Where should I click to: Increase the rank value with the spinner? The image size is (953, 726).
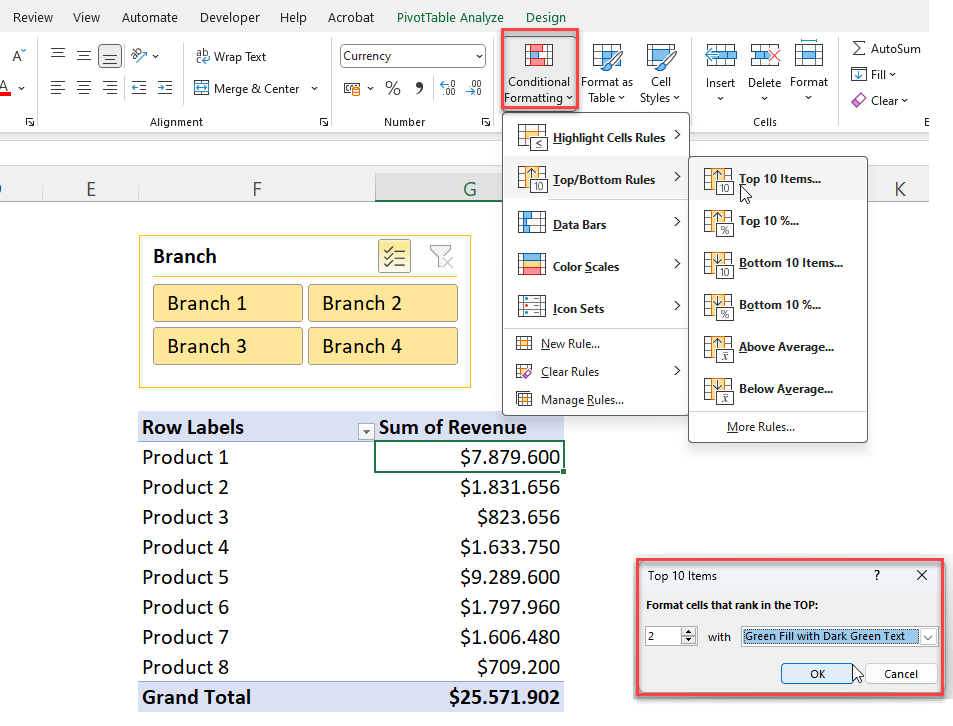[688, 632]
